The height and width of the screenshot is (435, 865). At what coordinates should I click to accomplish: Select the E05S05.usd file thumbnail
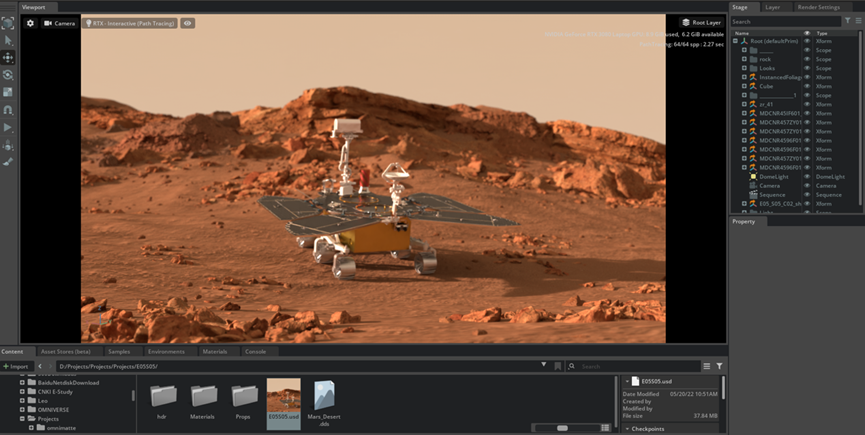(283, 400)
